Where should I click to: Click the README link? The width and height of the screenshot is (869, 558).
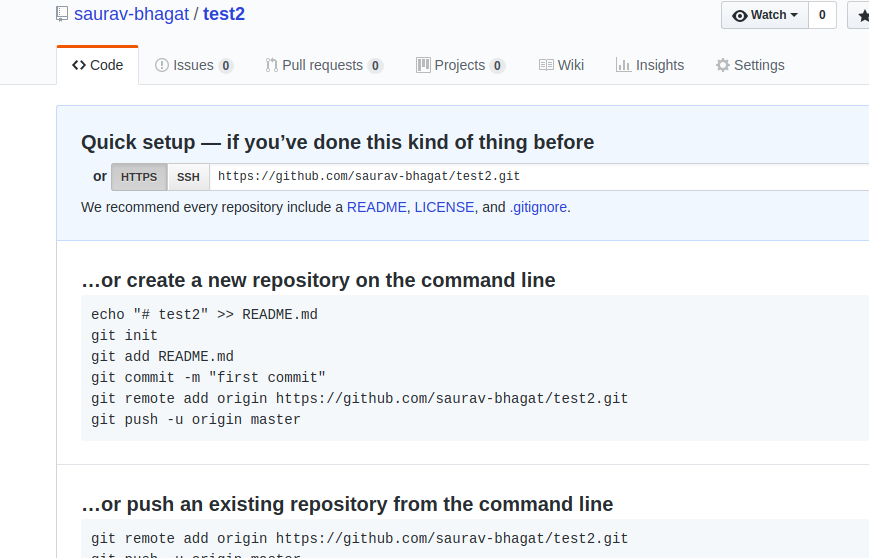[x=377, y=207]
